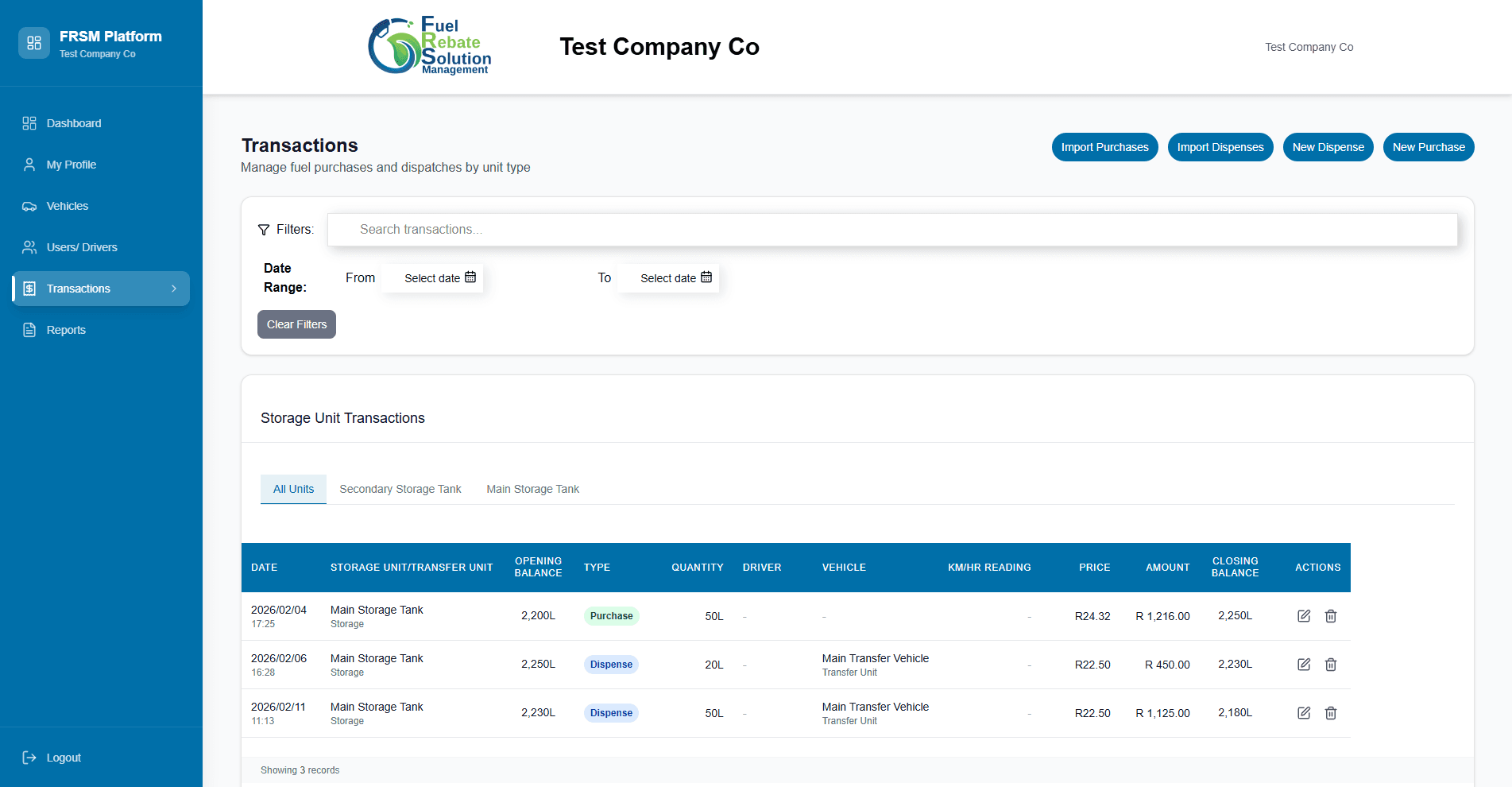The height and width of the screenshot is (787, 1512).
Task: Click the FRSM Platform grid logo icon
Action: 34,43
